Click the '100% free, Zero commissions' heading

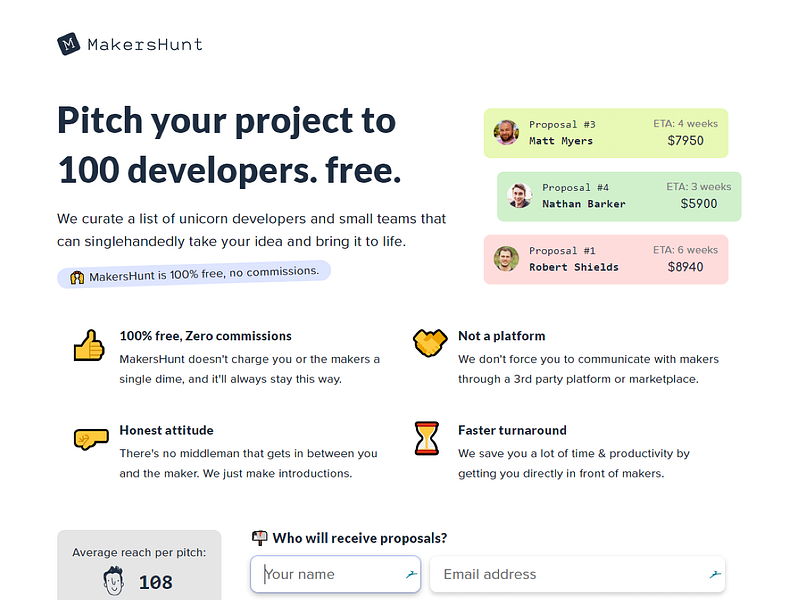click(206, 336)
